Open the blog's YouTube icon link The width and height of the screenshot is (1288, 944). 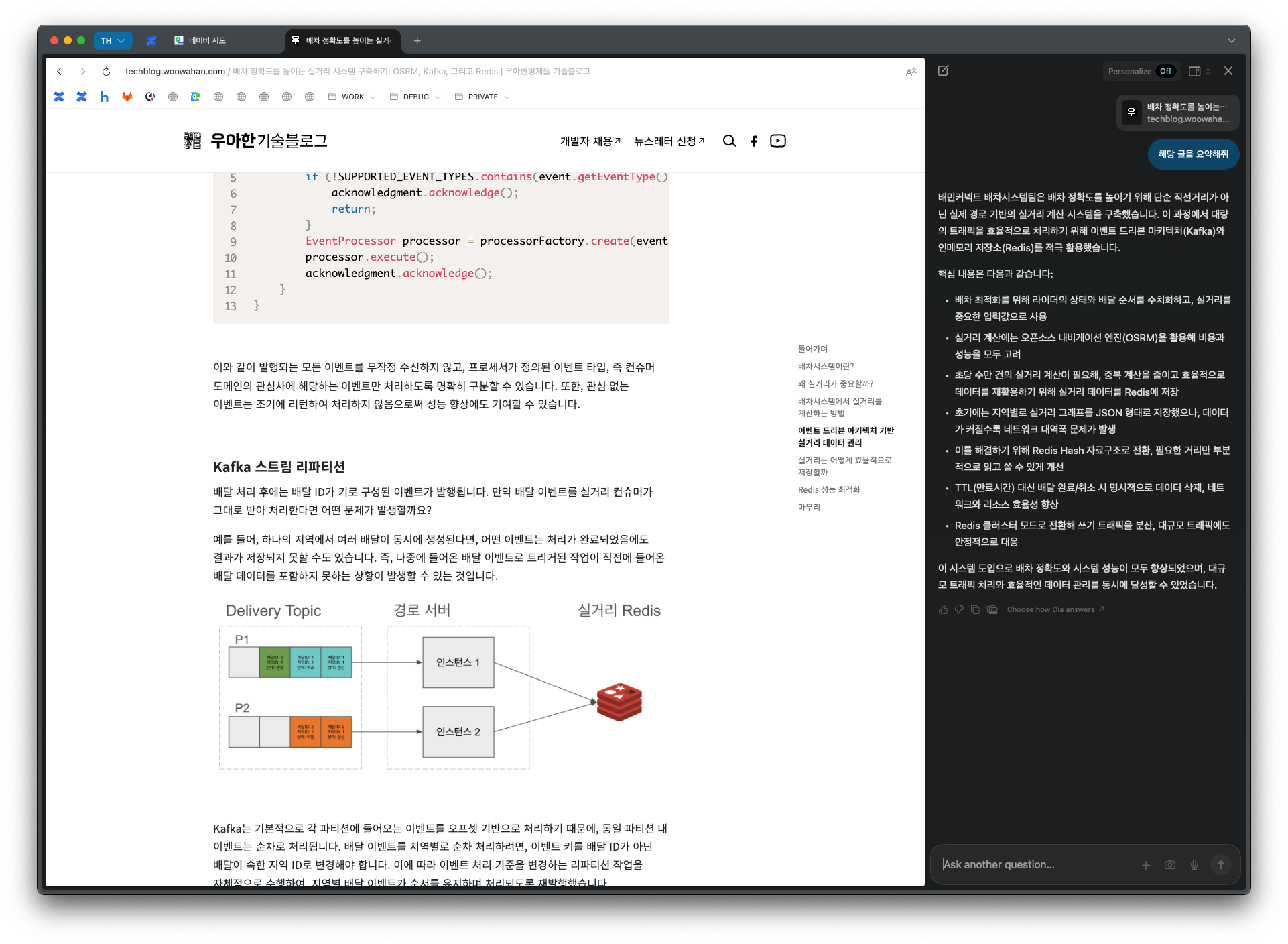click(777, 141)
